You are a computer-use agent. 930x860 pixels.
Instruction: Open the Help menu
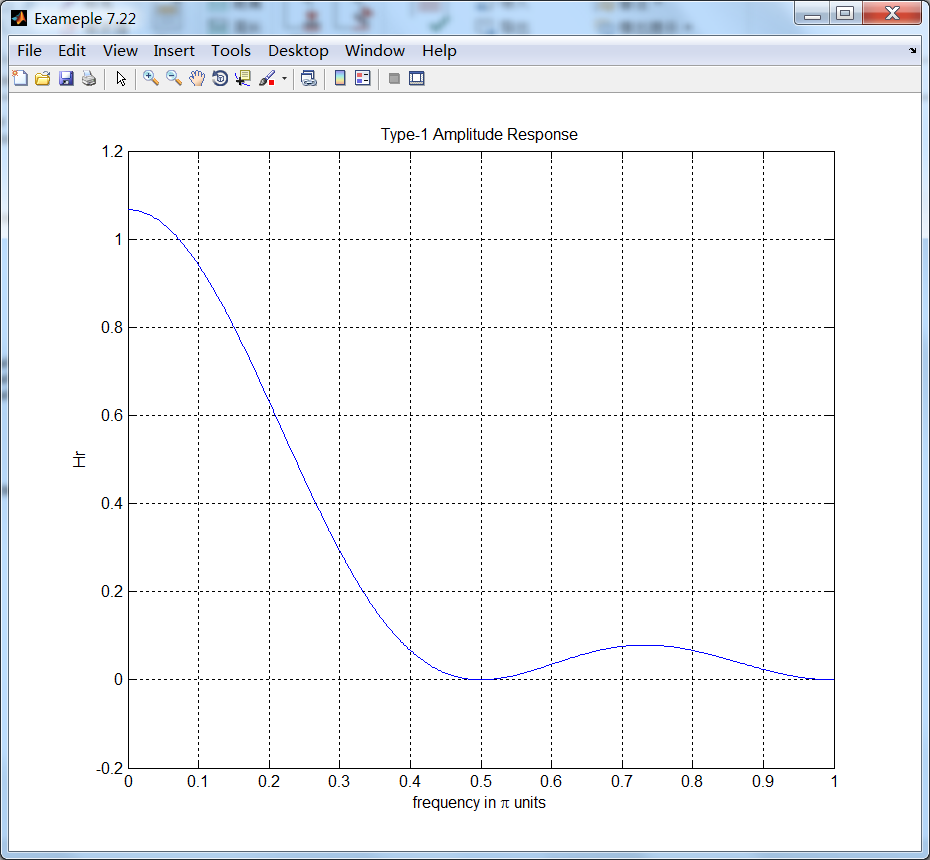point(439,51)
